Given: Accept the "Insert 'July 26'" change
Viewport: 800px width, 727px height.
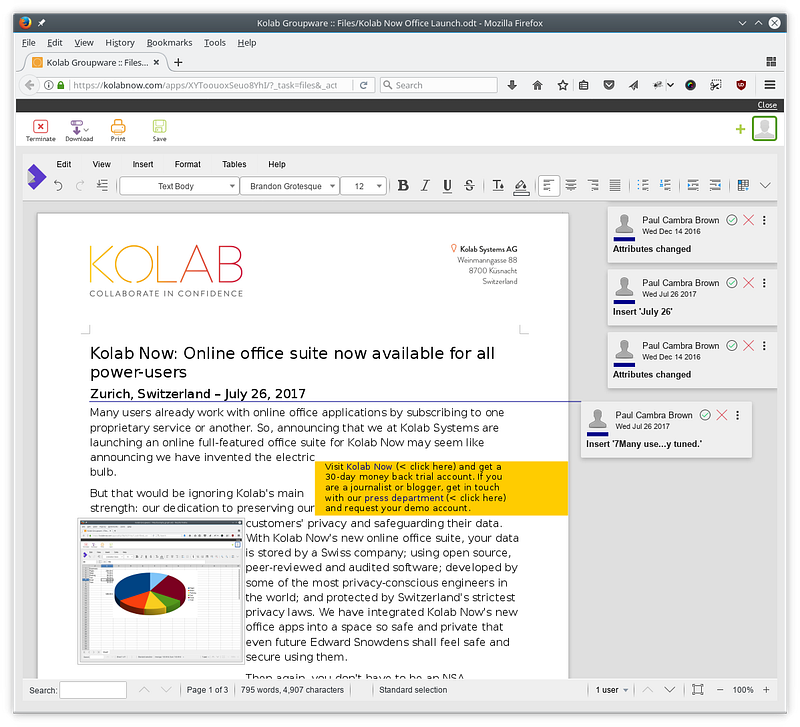Looking at the screenshot, I should 732,283.
